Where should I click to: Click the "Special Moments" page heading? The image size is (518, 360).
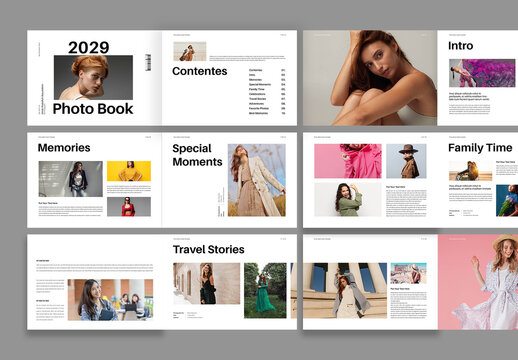click(x=197, y=155)
